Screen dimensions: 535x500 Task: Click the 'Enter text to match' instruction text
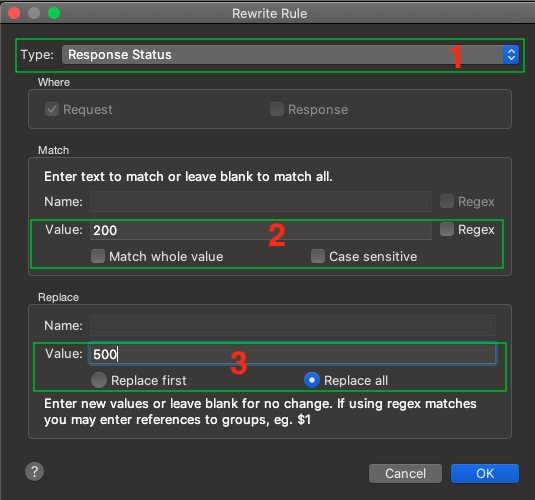pyautogui.click(x=188, y=177)
